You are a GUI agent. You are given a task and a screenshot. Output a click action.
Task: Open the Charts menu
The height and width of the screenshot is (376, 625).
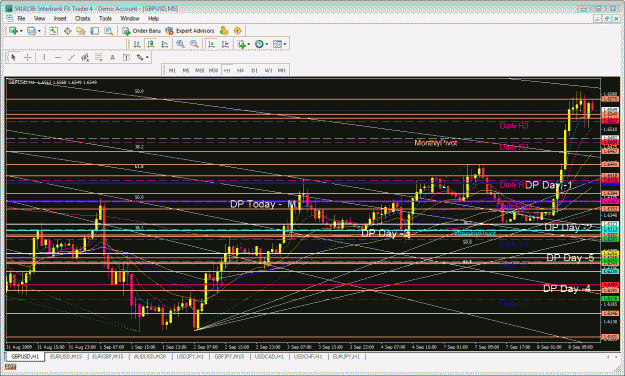[x=83, y=18]
